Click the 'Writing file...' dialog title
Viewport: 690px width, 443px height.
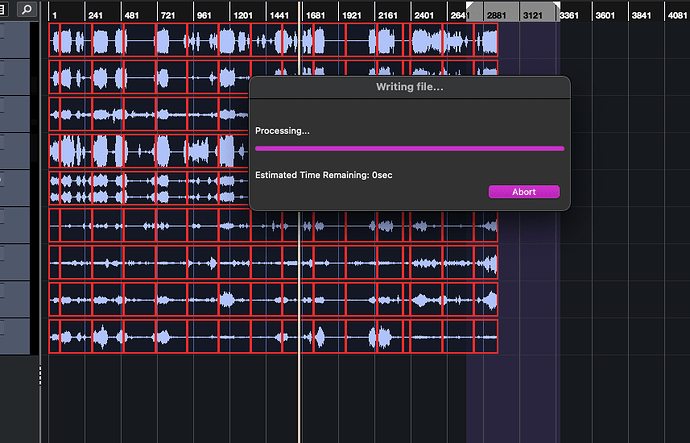tap(410, 87)
